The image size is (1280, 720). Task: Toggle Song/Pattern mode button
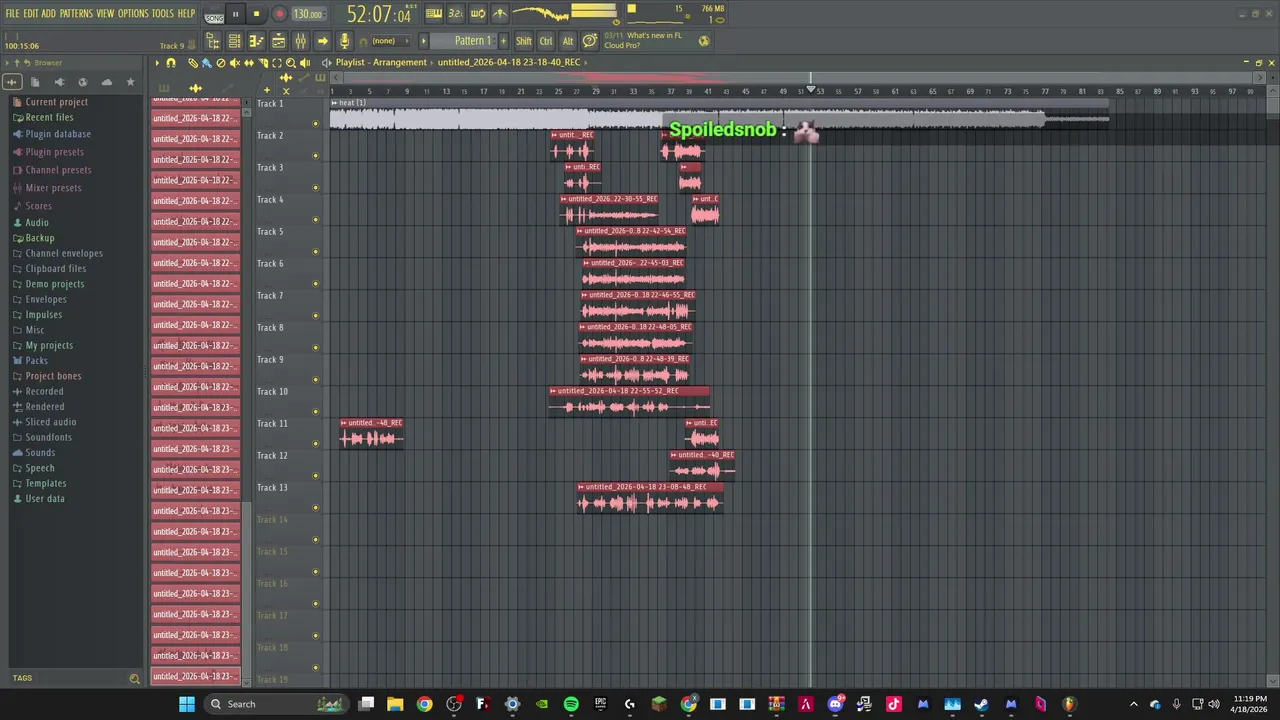(x=214, y=15)
